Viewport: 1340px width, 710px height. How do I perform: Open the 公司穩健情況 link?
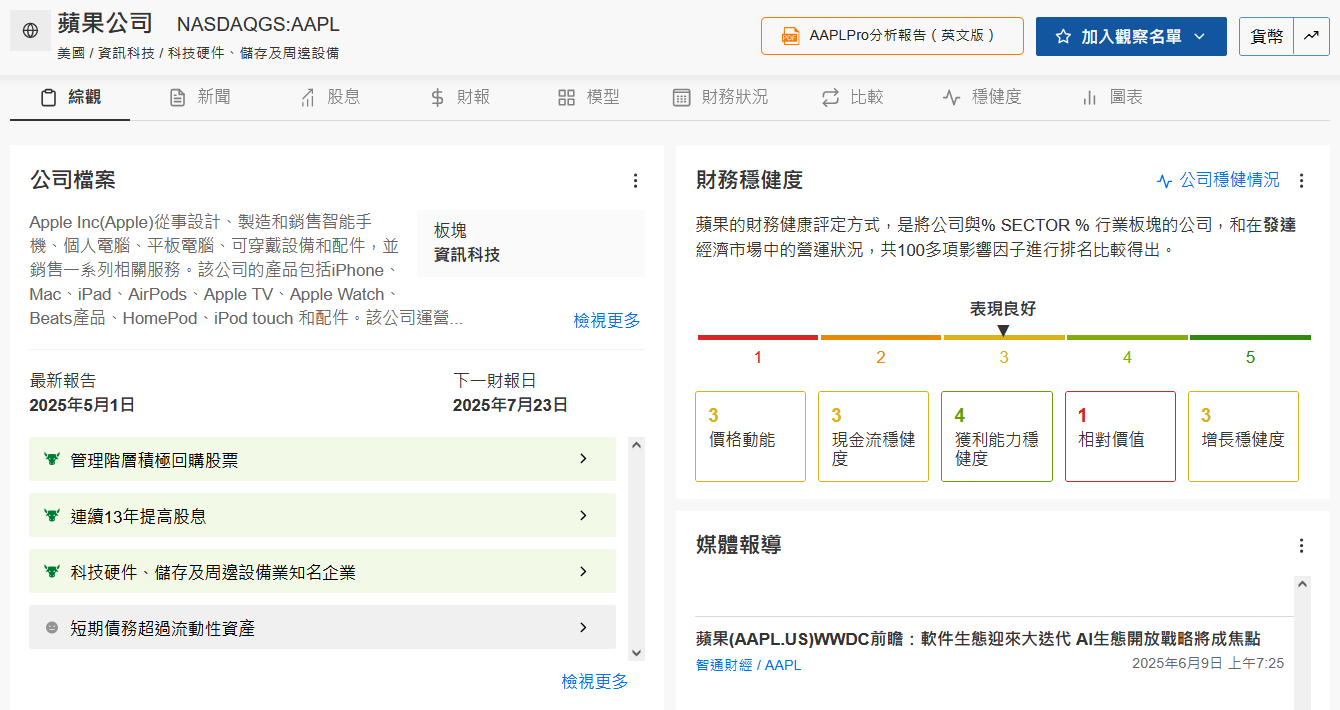click(x=1229, y=180)
